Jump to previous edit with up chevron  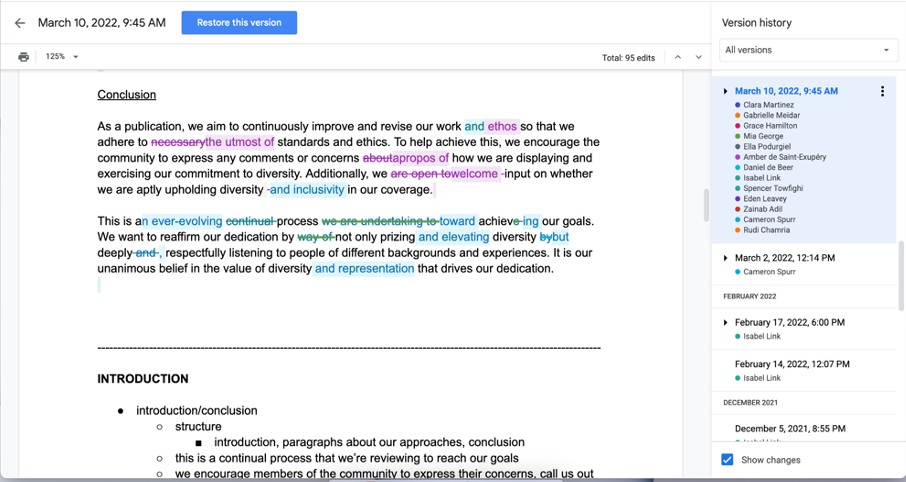point(678,57)
